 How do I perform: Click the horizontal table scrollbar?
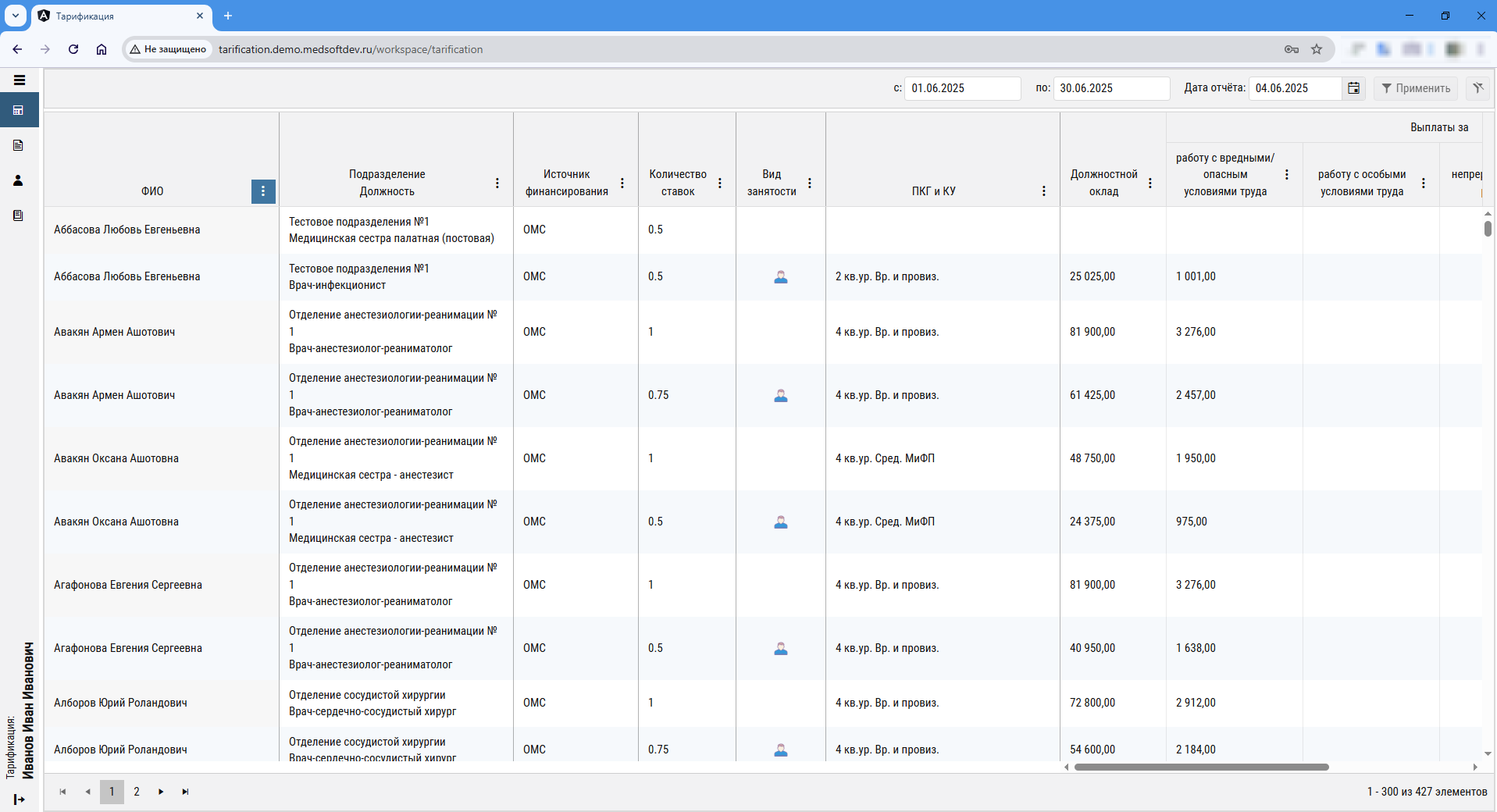coord(1201,767)
